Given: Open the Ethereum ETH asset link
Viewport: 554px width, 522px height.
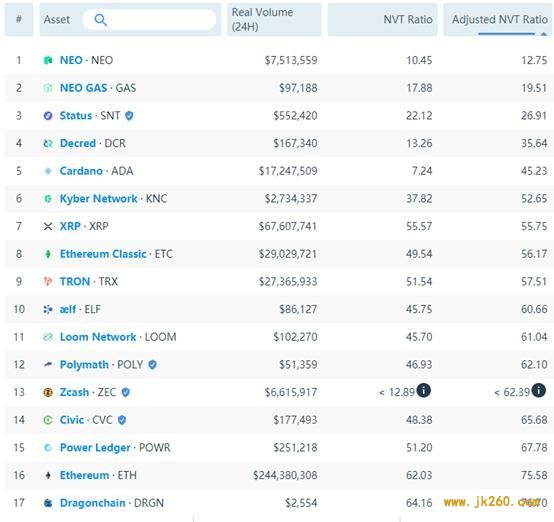Looking at the screenshot, I should point(84,475).
